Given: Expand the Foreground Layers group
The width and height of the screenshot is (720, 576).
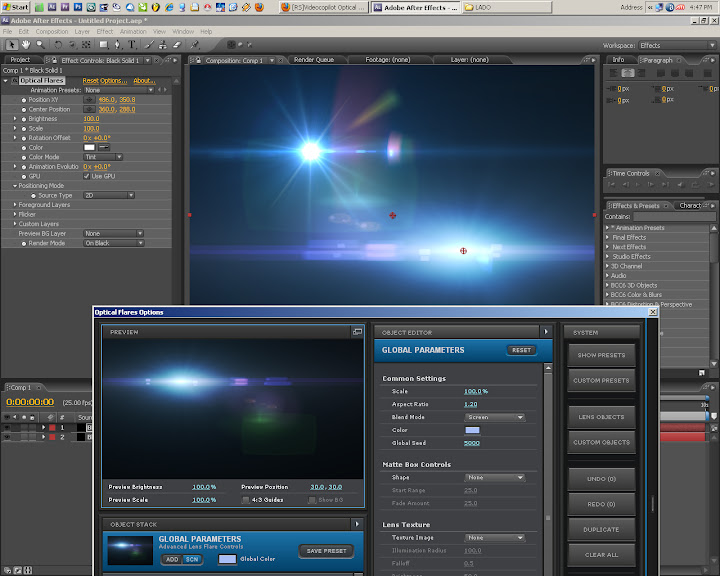Looking at the screenshot, I should pos(15,205).
